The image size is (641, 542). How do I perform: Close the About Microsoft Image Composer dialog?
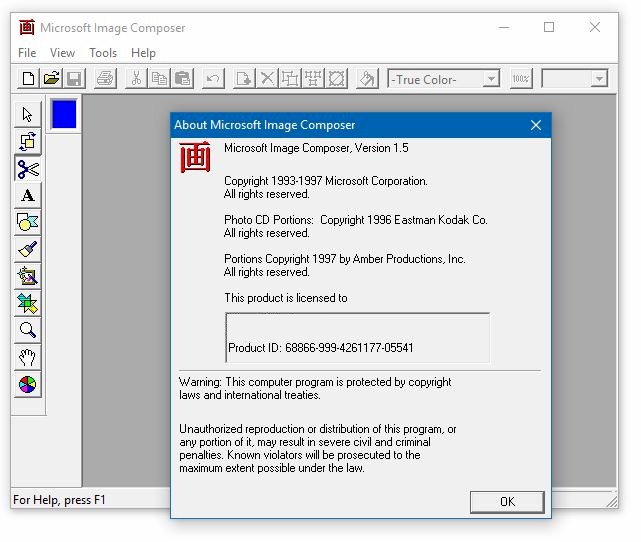pyautogui.click(x=536, y=125)
